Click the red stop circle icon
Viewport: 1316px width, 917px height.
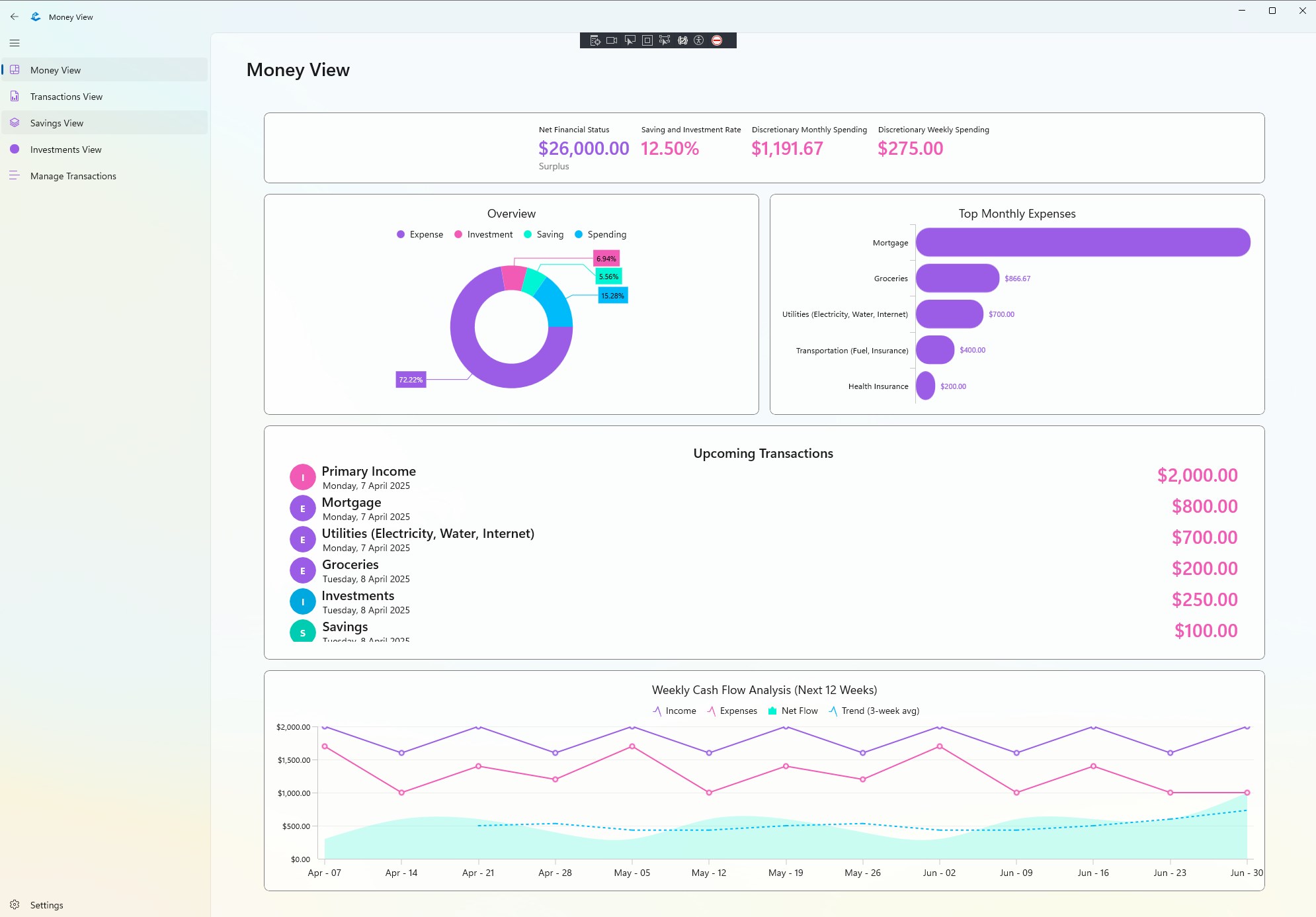point(717,40)
